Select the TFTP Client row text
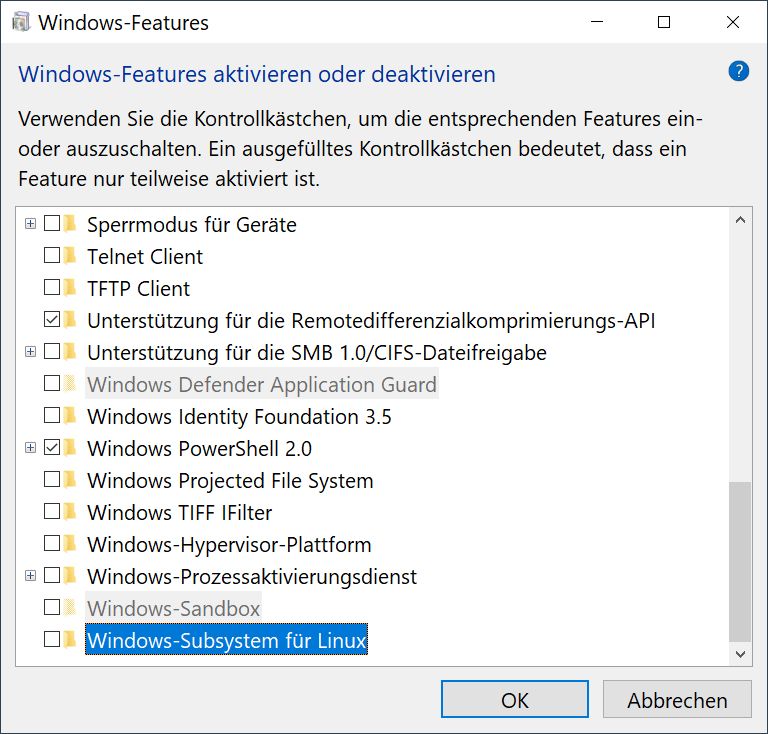 point(138,288)
